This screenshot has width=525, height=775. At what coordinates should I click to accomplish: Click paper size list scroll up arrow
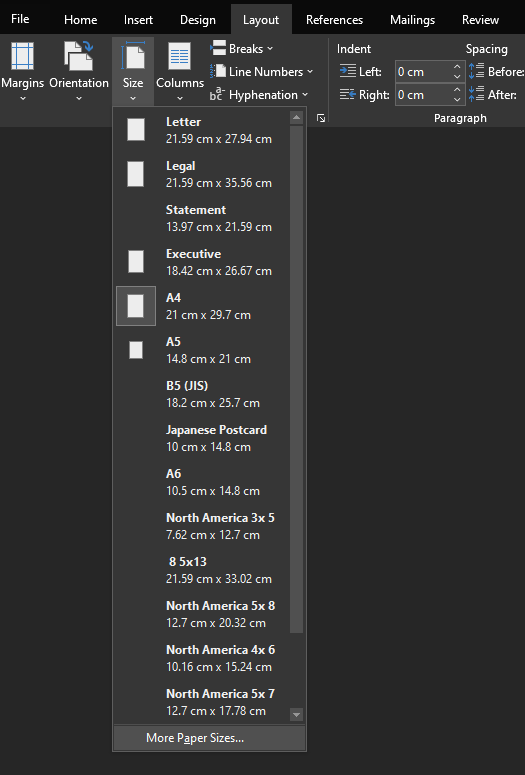coord(297,118)
